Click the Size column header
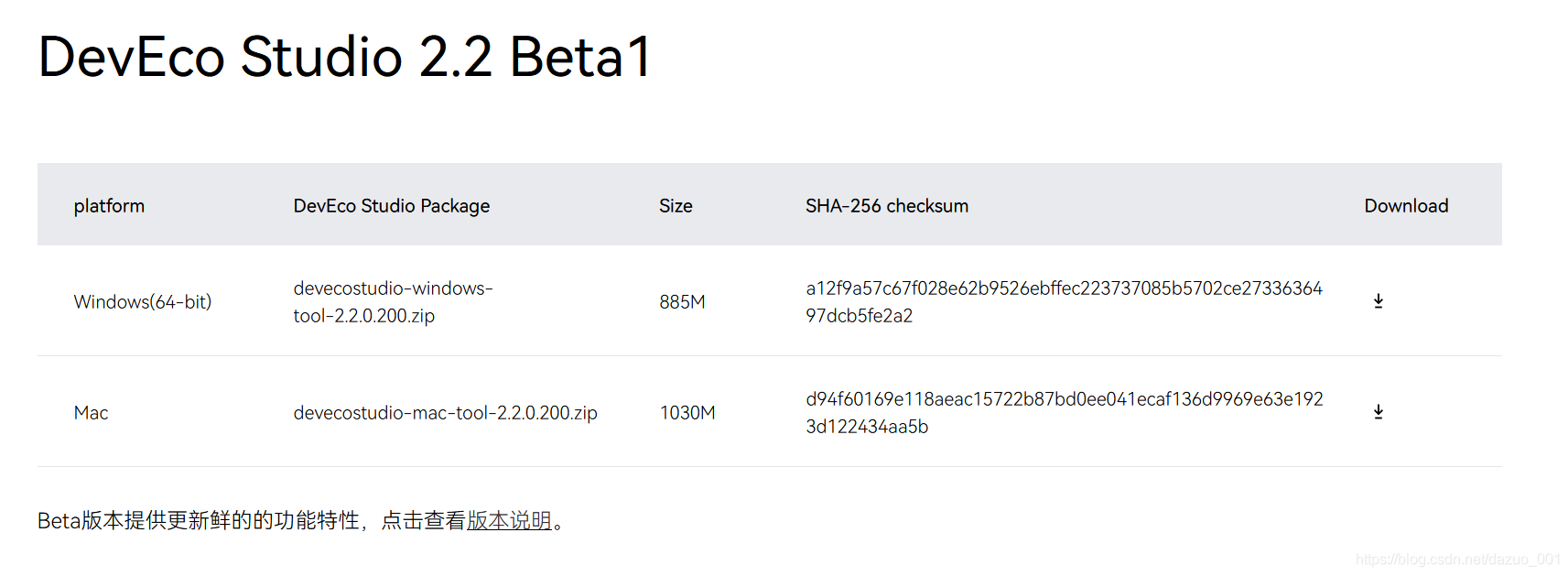The width and height of the screenshot is (1568, 576). [x=676, y=206]
